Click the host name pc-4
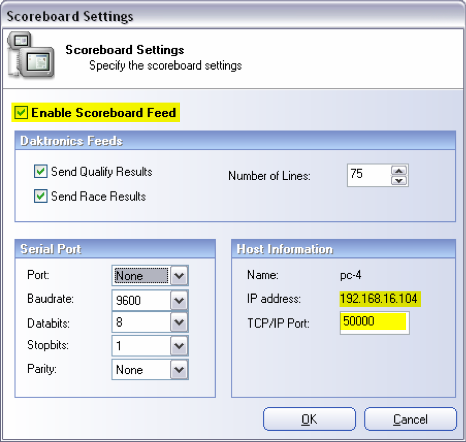This screenshot has width=466, height=442. (351, 275)
